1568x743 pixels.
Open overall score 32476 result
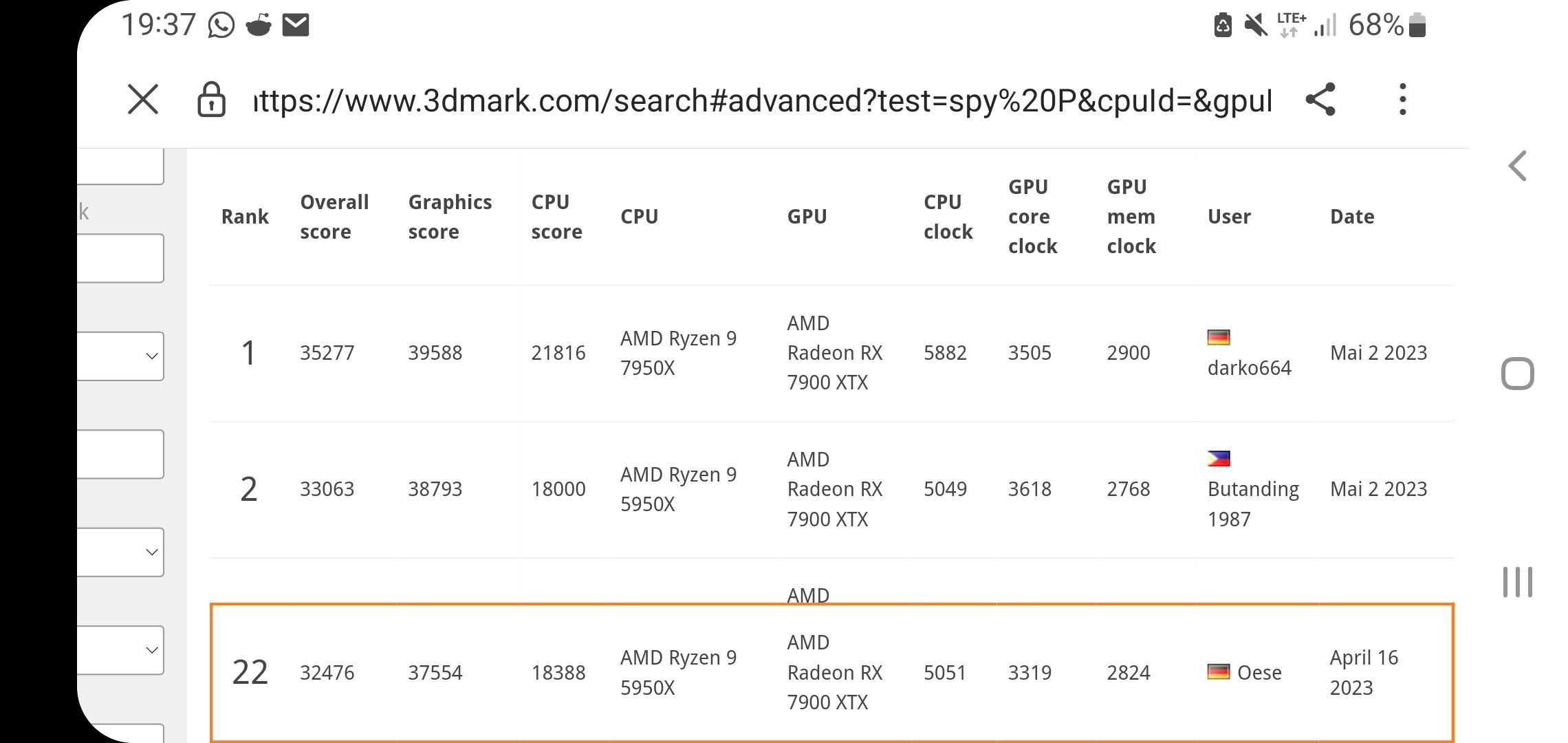click(x=327, y=672)
